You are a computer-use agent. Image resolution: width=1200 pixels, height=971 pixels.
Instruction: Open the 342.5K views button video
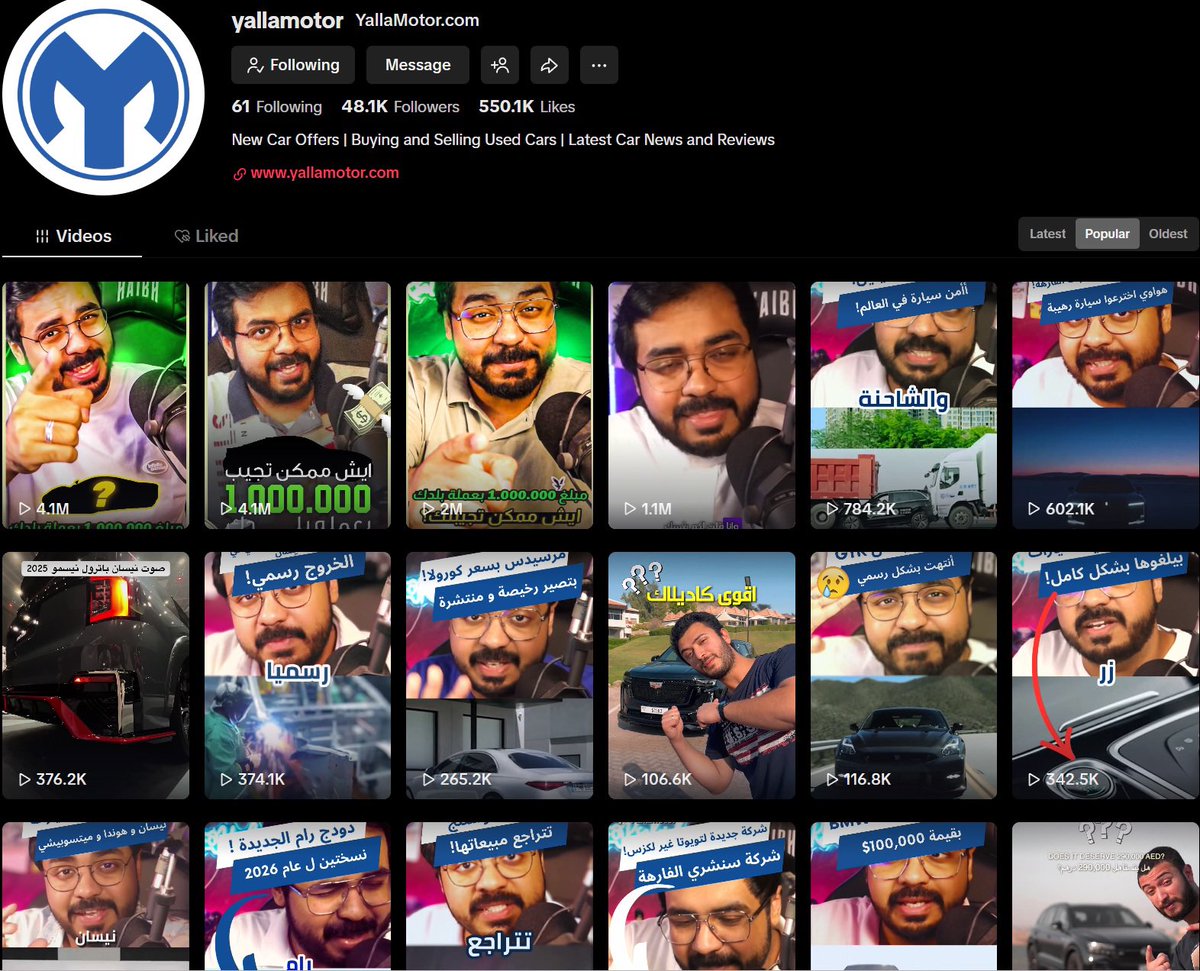(1105, 675)
